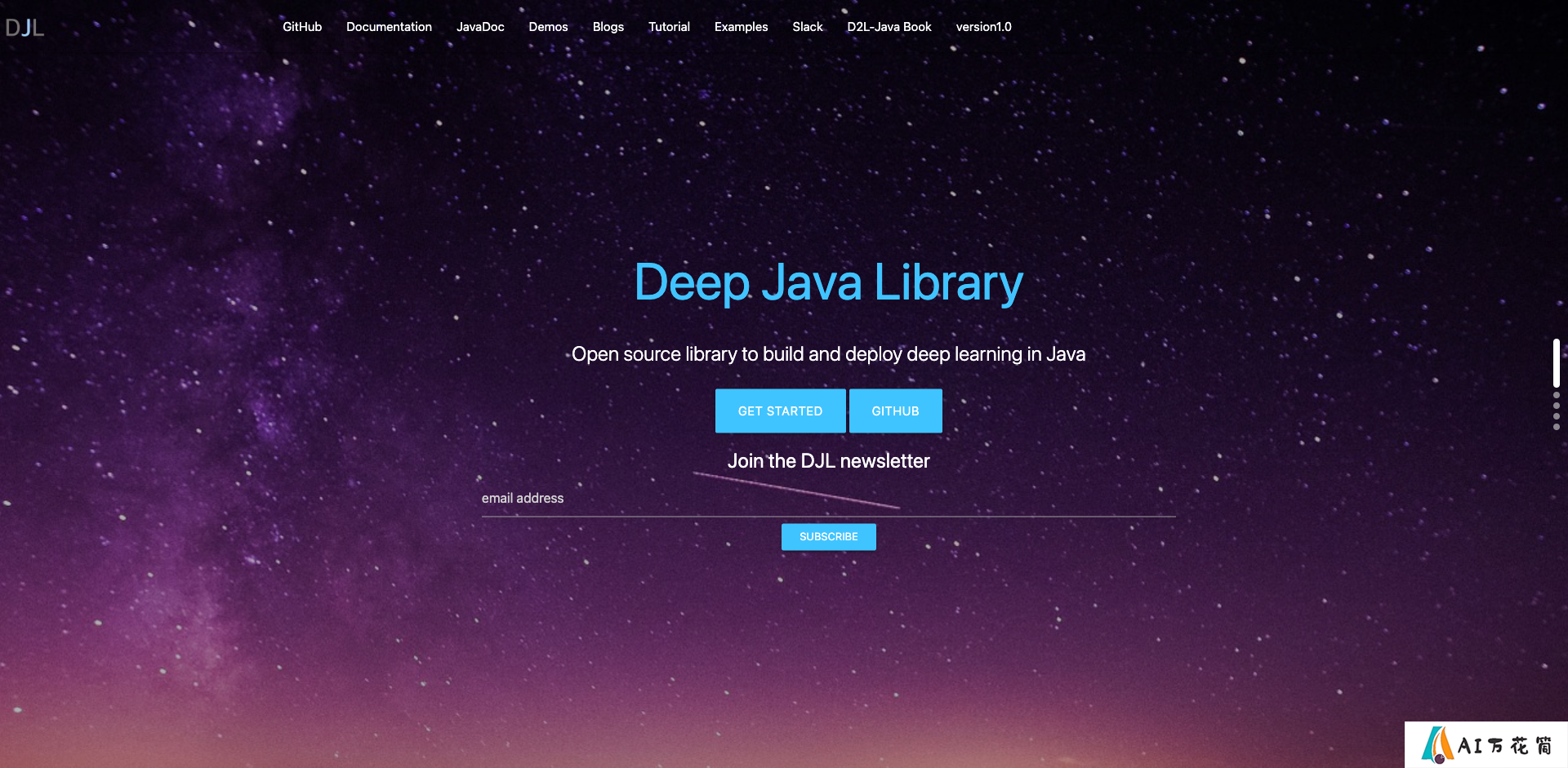The height and width of the screenshot is (768, 1568).
Task: Click the DJL logo in the header
Action: (x=24, y=28)
